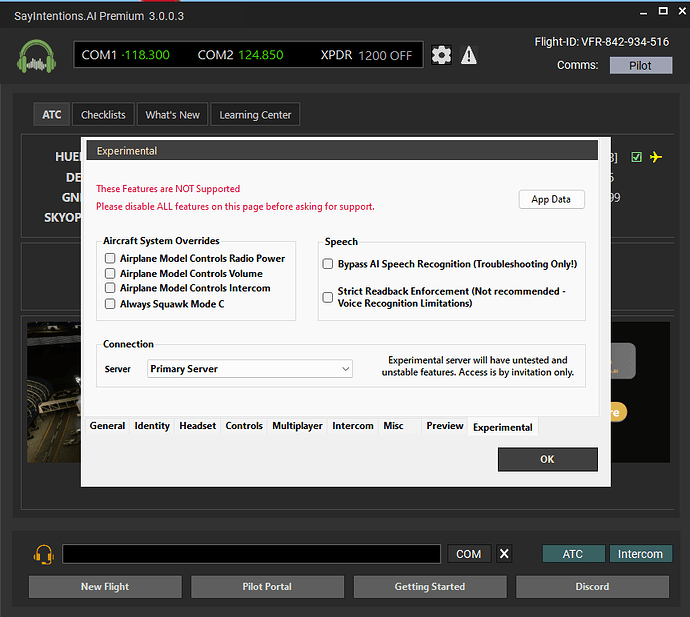
Task: Click the Pilot comms button
Action: (x=641, y=66)
